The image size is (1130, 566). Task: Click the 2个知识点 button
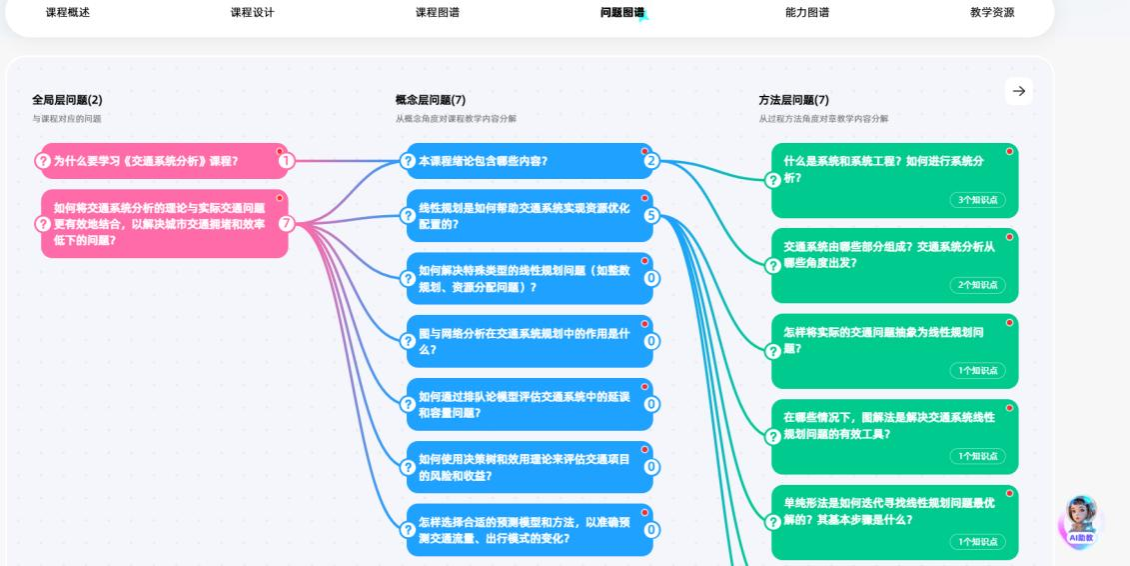pos(977,285)
